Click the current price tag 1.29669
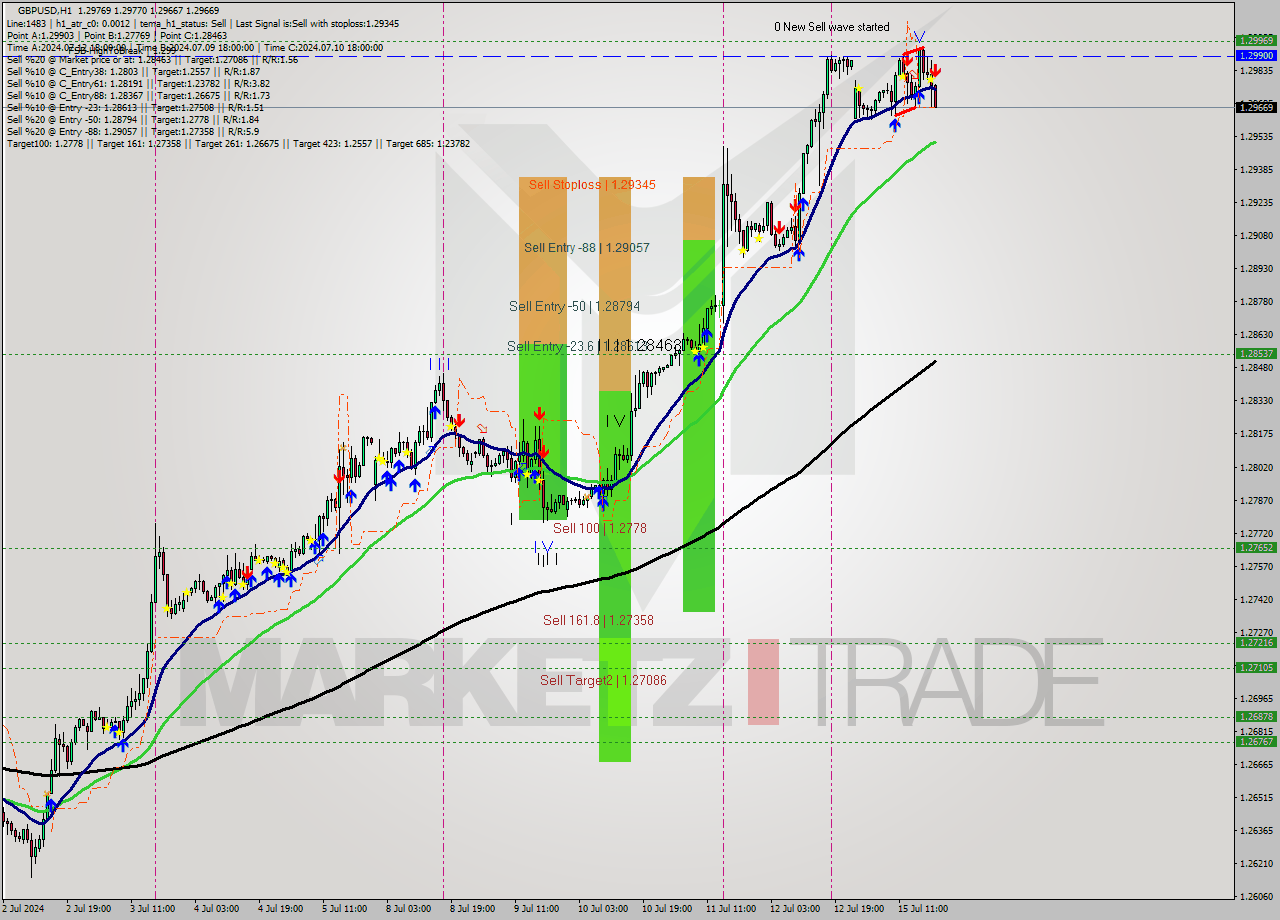 click(x=1256, y=107)
